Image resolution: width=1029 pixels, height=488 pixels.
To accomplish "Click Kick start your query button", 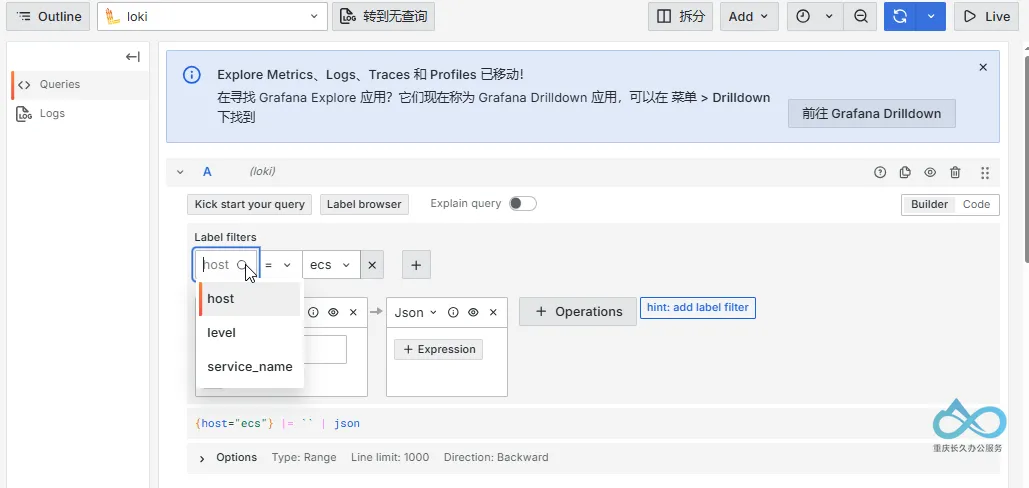I will (x=249, y=204).
